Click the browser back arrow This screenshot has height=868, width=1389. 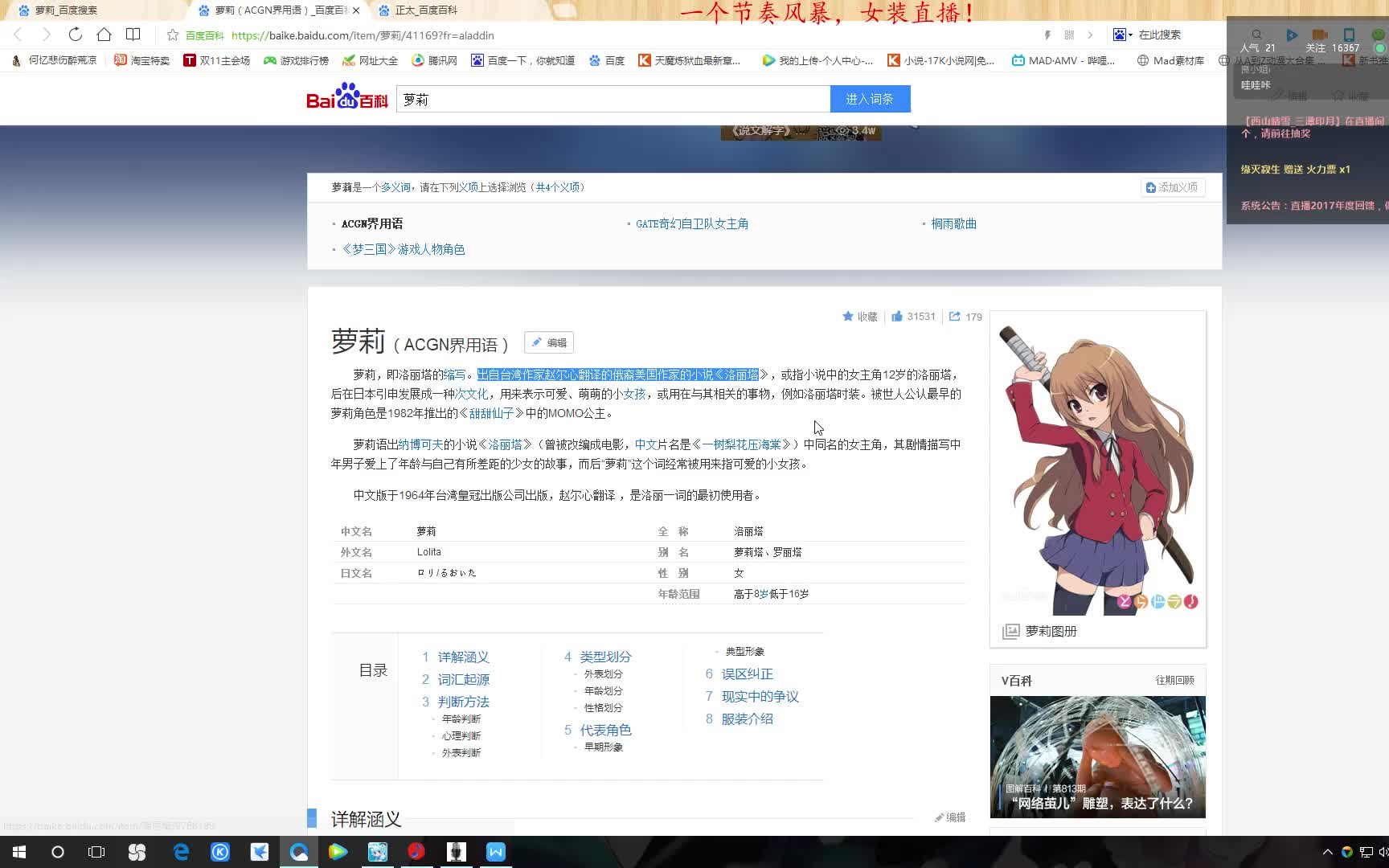point(18,35)
